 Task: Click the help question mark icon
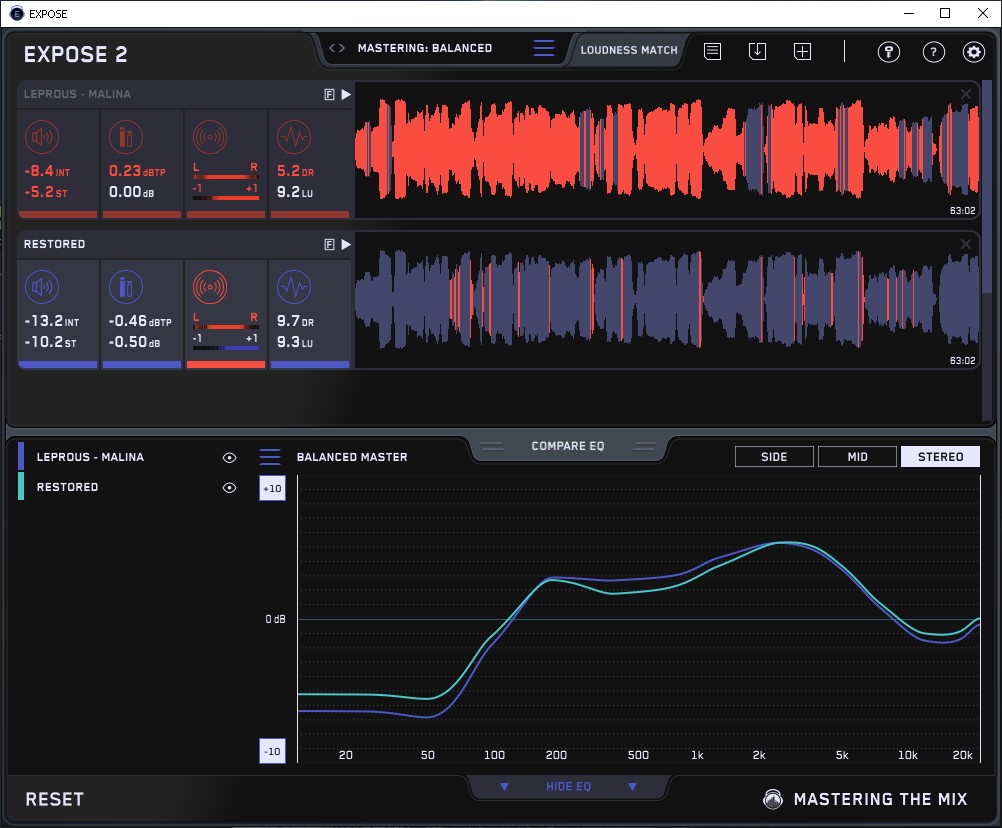[x=933, y=52]
